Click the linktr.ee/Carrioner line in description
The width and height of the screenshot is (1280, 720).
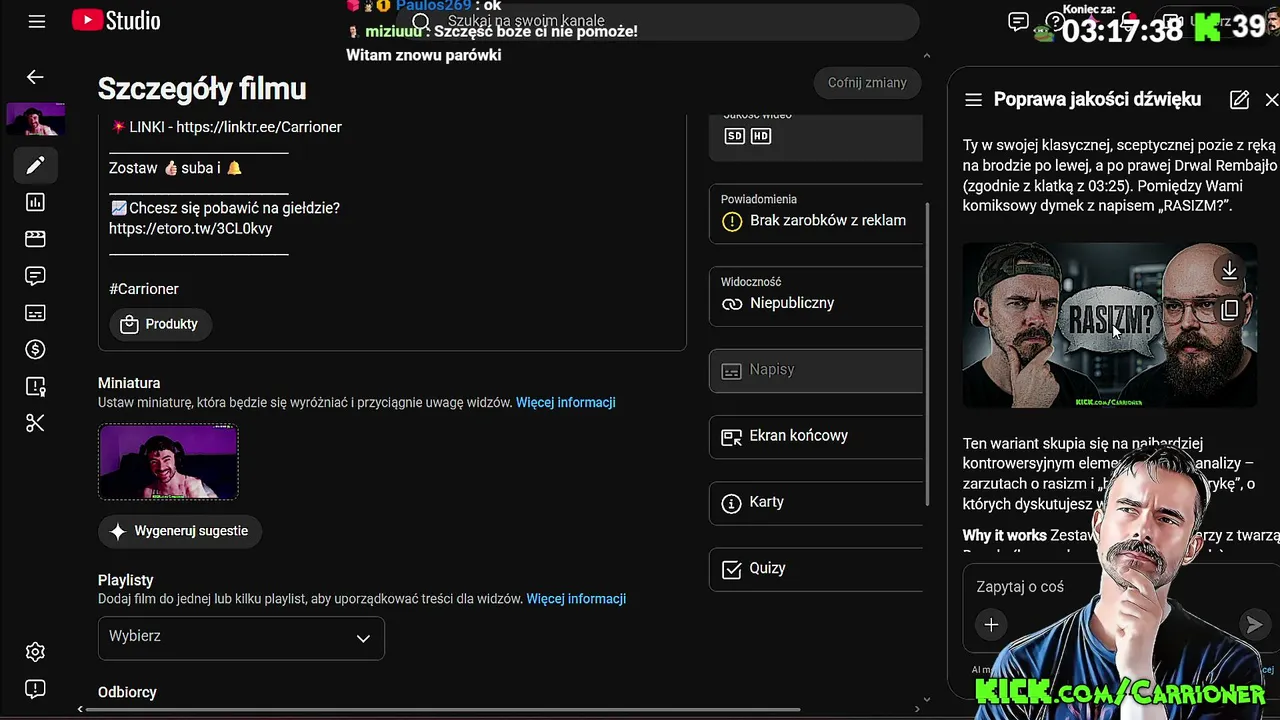click(x=226, y=127)
